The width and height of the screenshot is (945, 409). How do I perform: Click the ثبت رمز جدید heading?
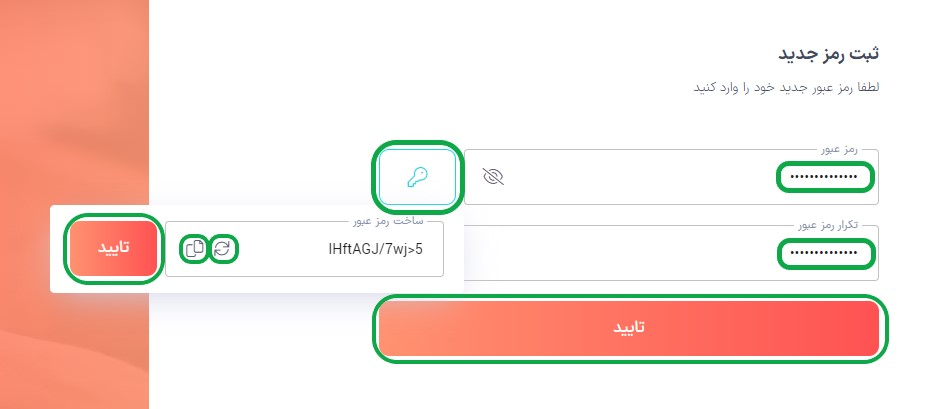829,54
